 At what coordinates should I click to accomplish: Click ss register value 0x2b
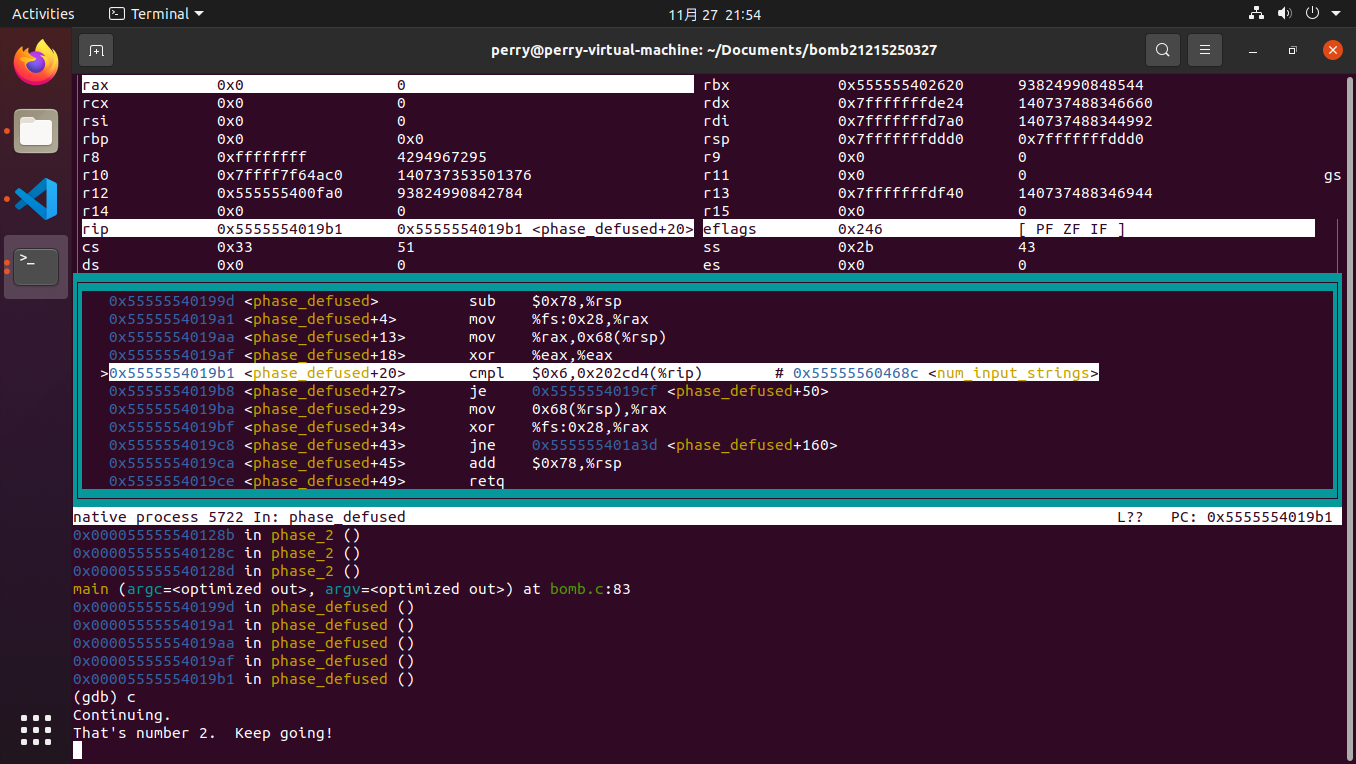pyautogui.click(x=856, y=247)
